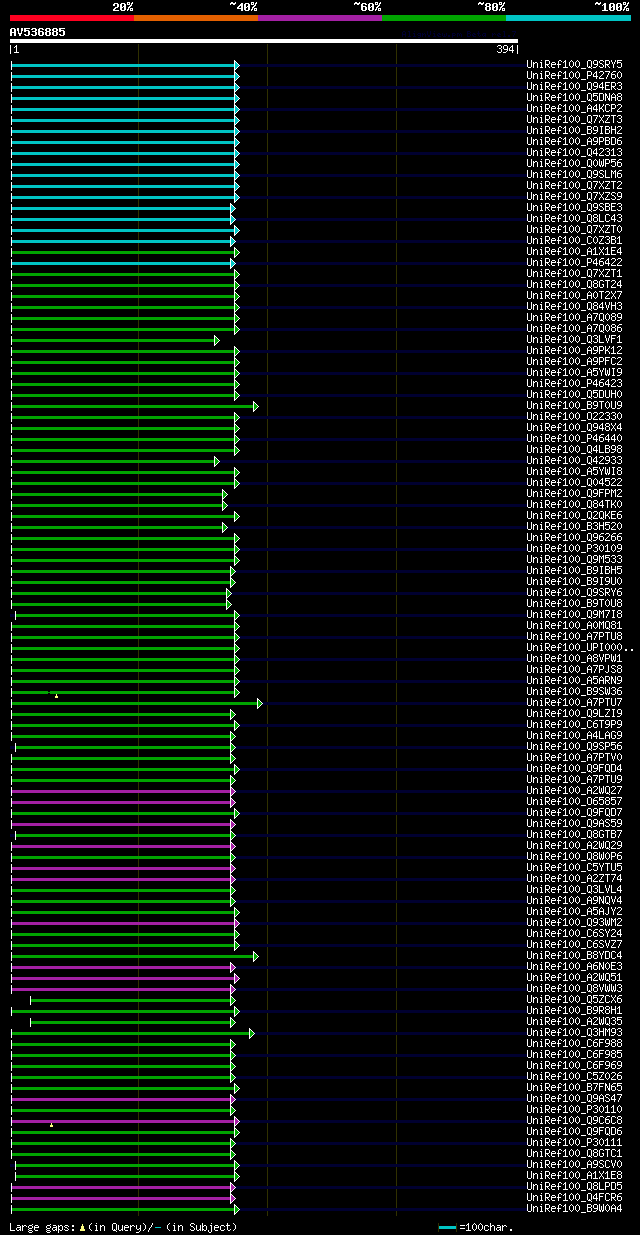640x1235 pixels.
Task: Open the UniRef100_P46423 entry
Action: pos(574,384)
